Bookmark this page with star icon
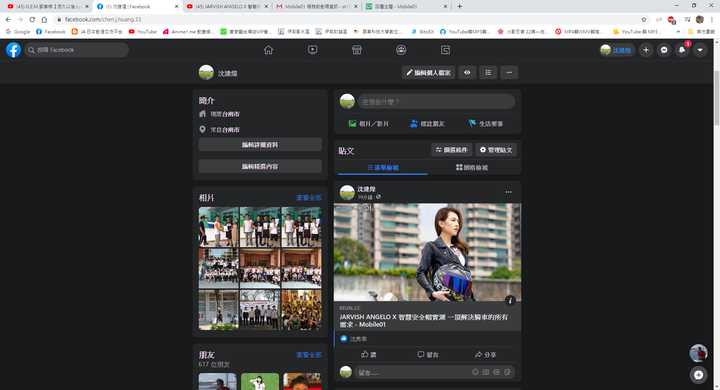Screen dimensions: 720x390 643,19
